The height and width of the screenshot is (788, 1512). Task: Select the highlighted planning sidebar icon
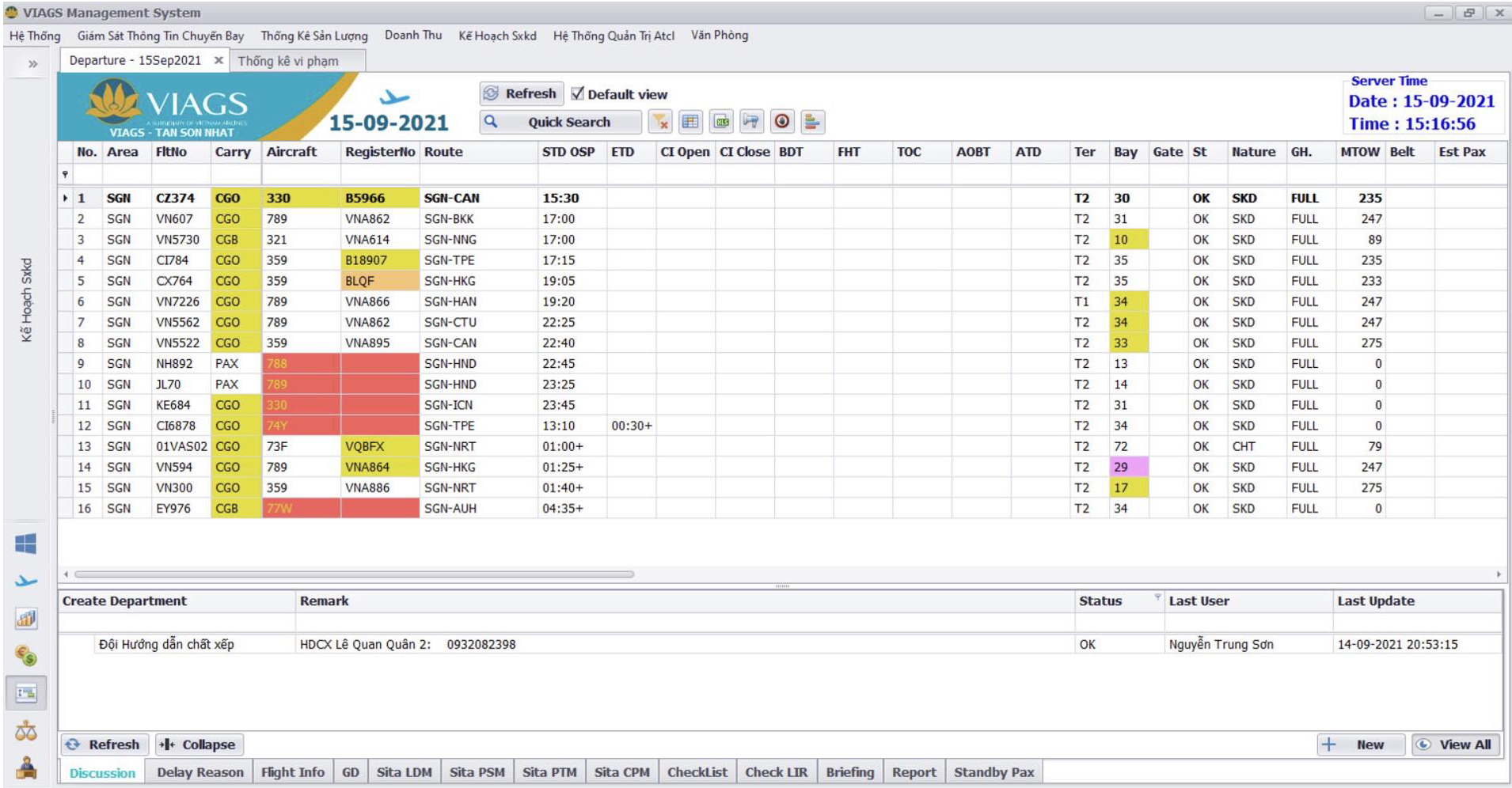coord(26,693)
